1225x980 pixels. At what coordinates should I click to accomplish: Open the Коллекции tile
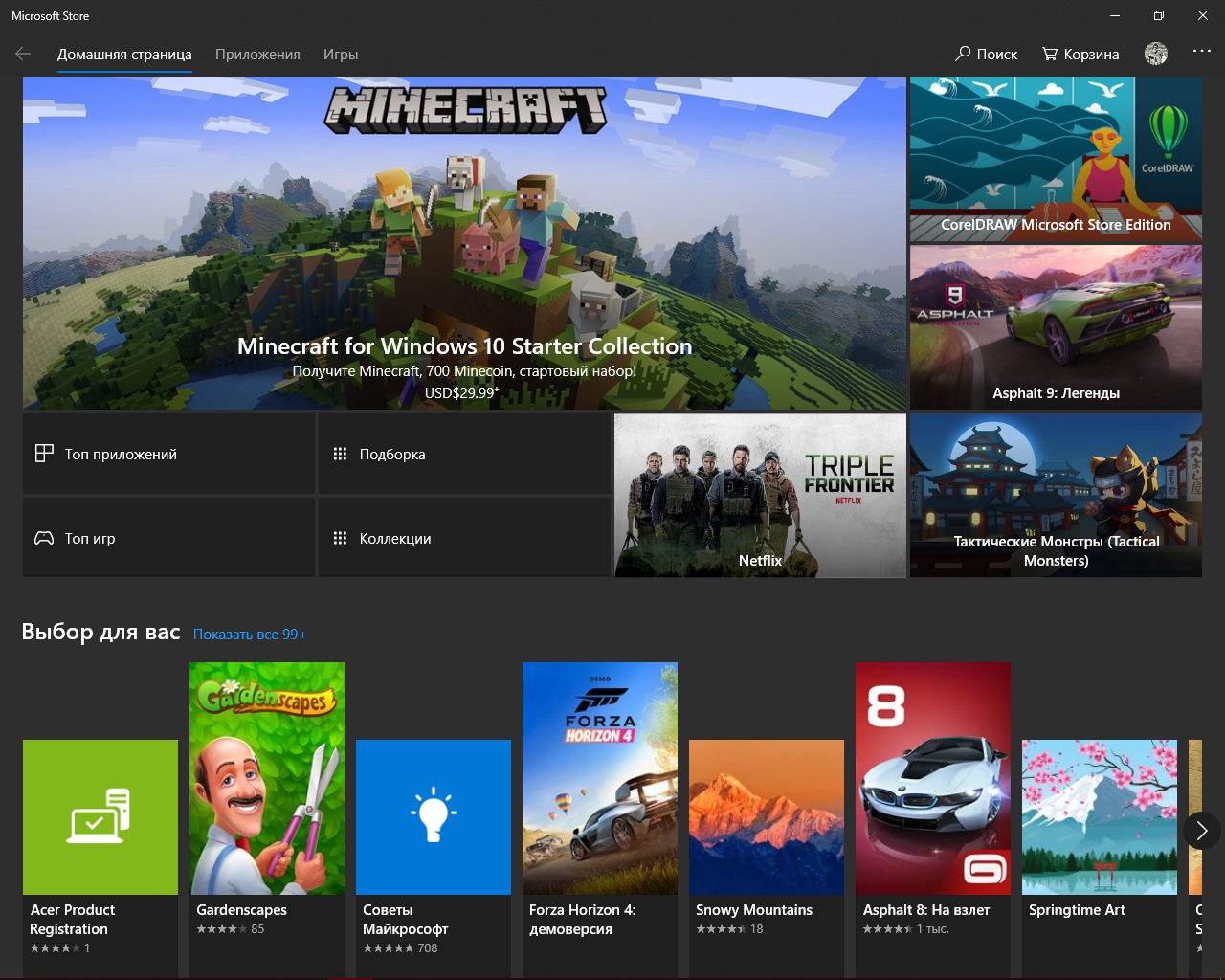tap(464, 538)
